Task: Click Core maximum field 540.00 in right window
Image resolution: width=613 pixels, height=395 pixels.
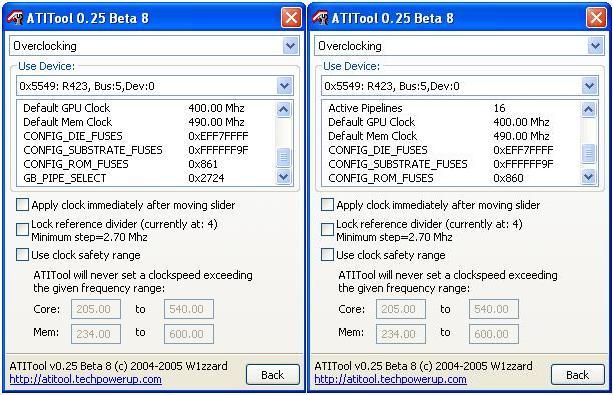Action: 494,309
